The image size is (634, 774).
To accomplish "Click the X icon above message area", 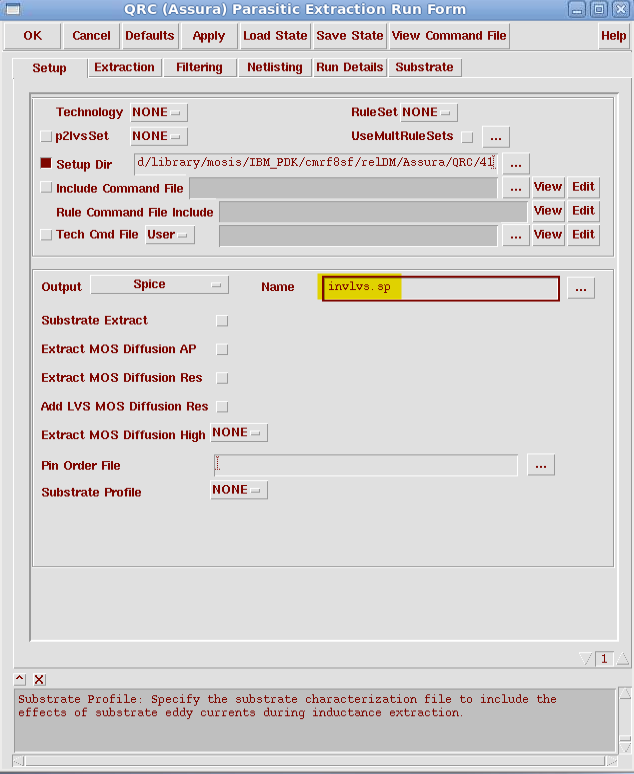I will [39, 679].
